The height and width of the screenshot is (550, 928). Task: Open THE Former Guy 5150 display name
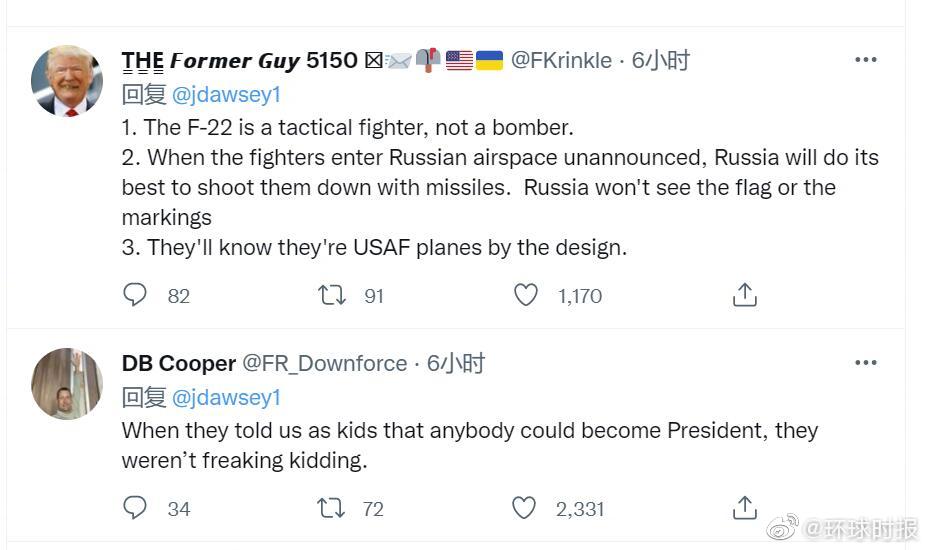tap(239, 60)
